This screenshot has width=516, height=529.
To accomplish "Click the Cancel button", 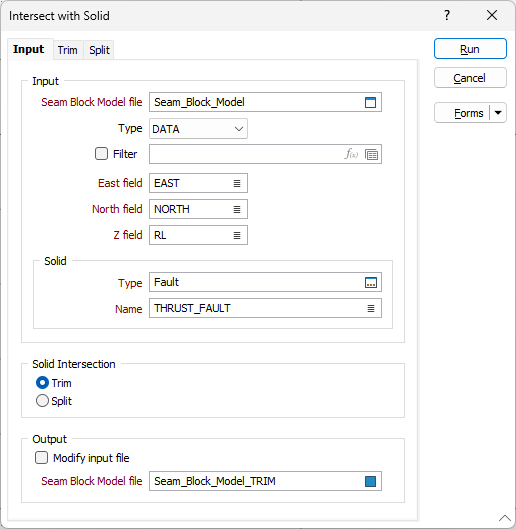I will coord(470,78).
